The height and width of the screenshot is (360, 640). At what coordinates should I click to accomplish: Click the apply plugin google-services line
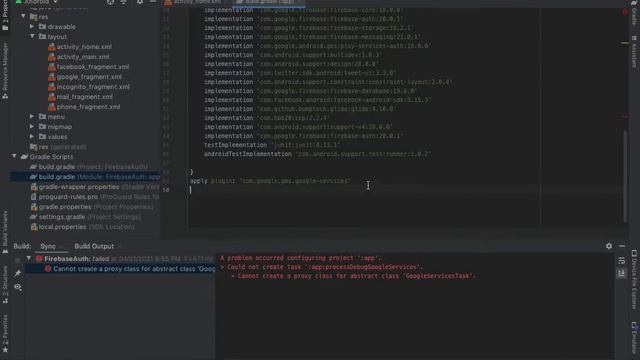(270, 180)
